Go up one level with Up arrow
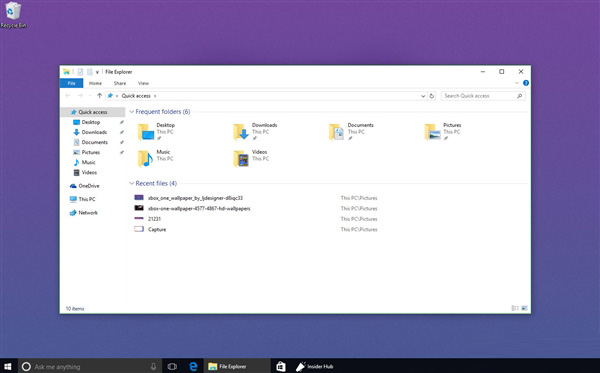600x373 pixels. tap(99, 96)
